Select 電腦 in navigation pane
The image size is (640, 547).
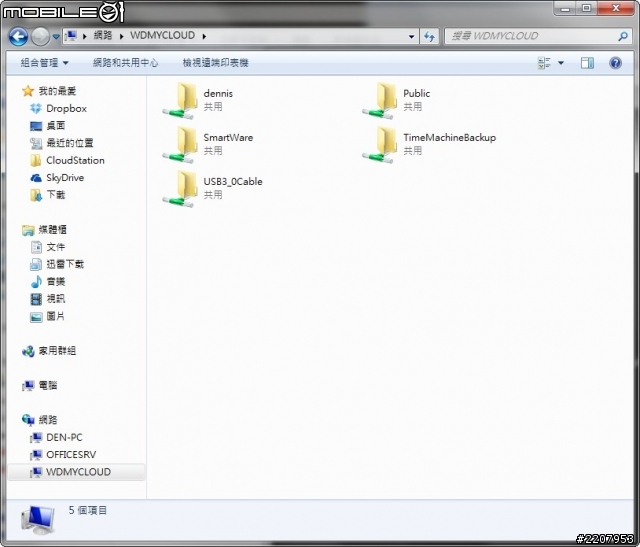coord(48,385)
